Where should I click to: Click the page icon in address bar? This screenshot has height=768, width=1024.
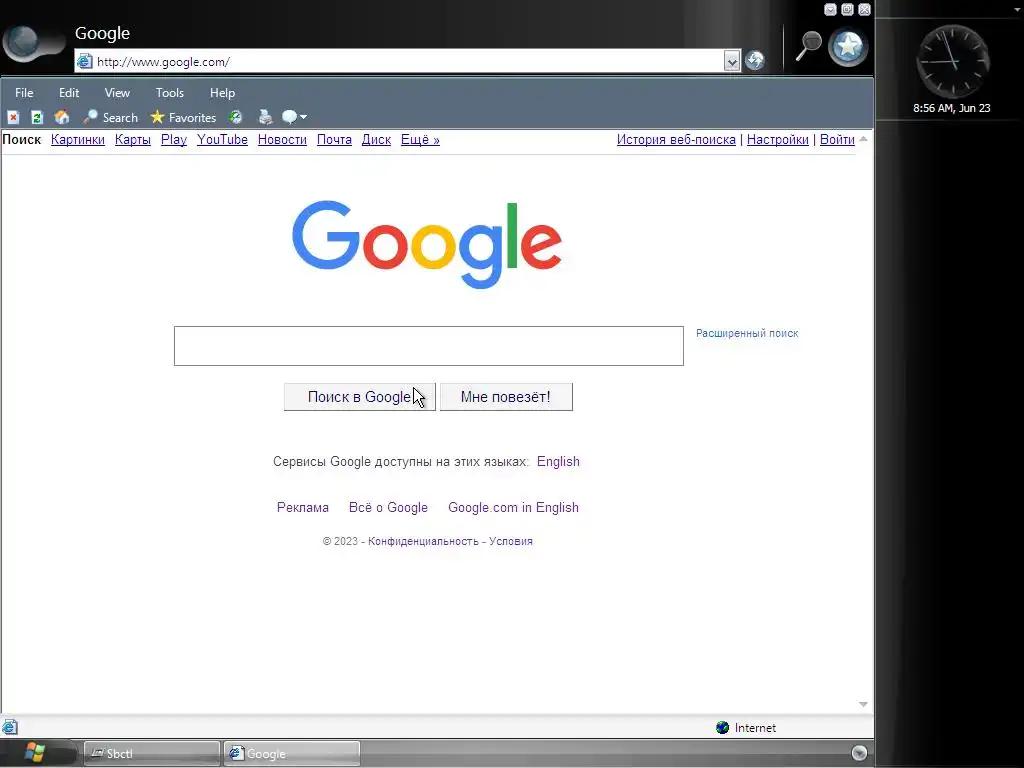point(84,61)
